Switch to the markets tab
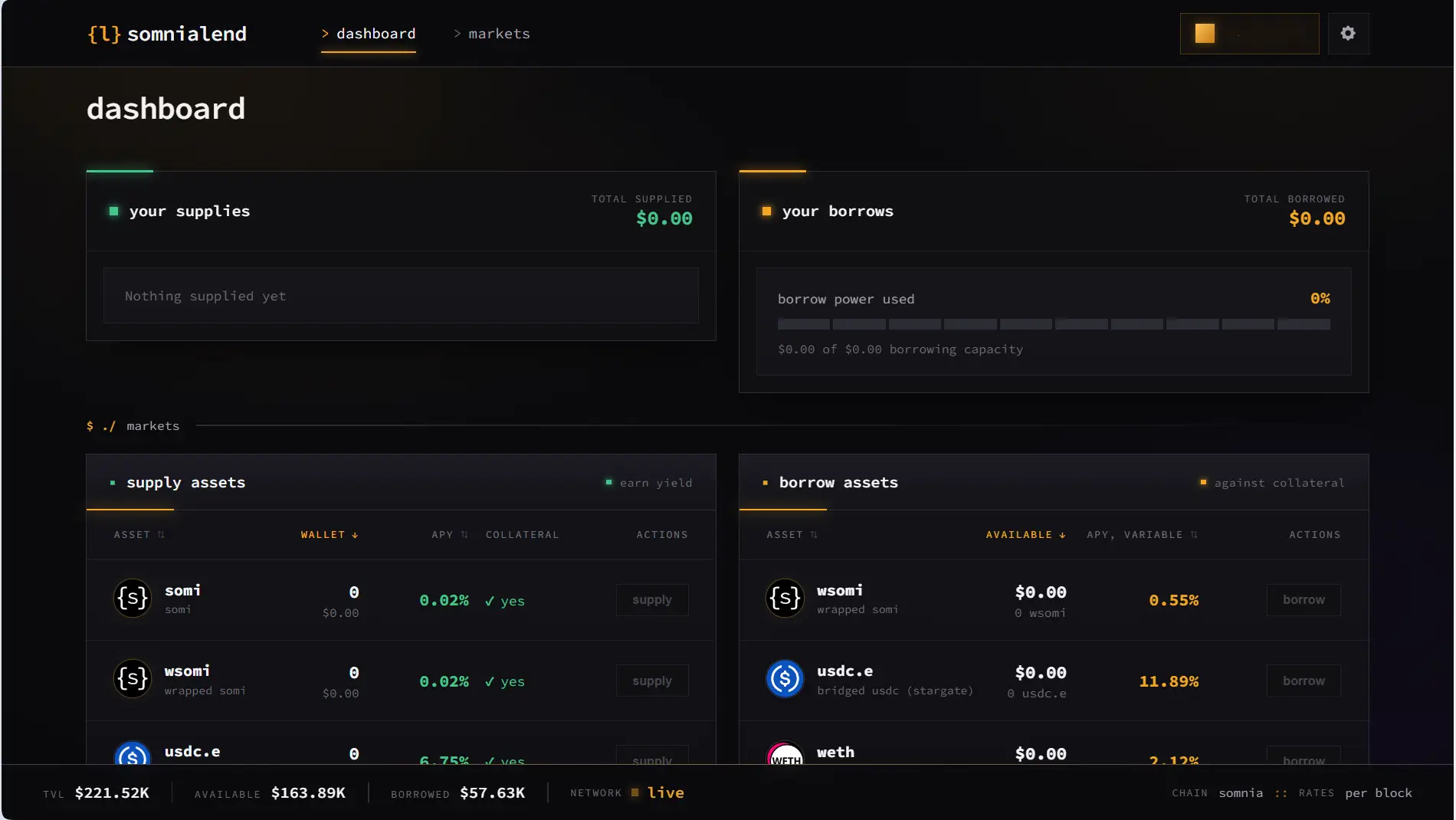Image resolution: width=1456 pixels, height=820 pixels. (x=491, y=34)
